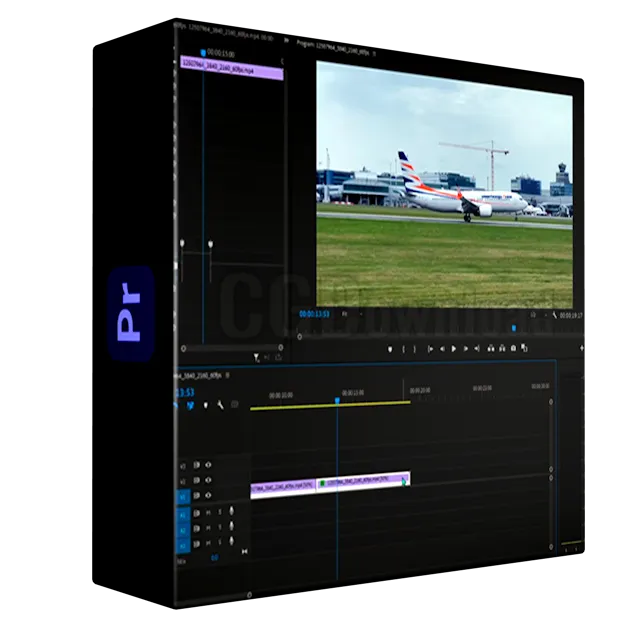Screen dimensions: 630x630
Task: Click the Program timecode 00:00:13:53
Action: tap(314, 314)
